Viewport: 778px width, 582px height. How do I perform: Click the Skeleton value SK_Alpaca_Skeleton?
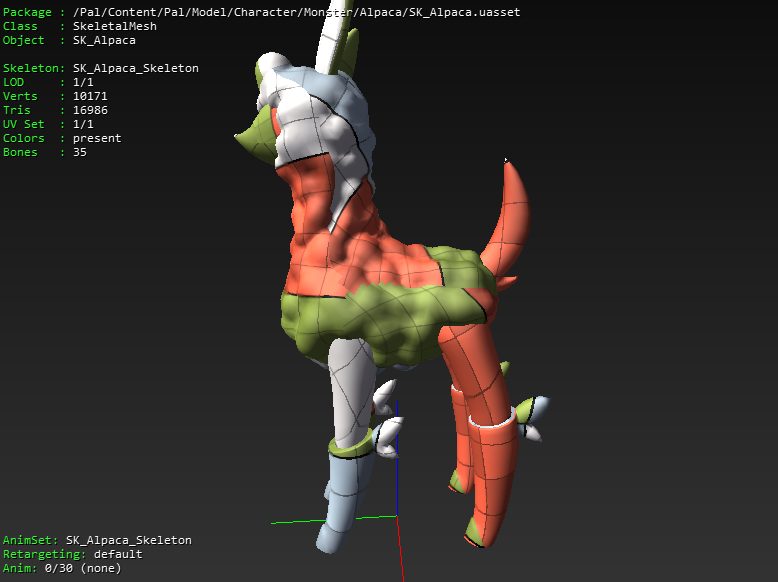pyautogui.click(x=135, y=68)
